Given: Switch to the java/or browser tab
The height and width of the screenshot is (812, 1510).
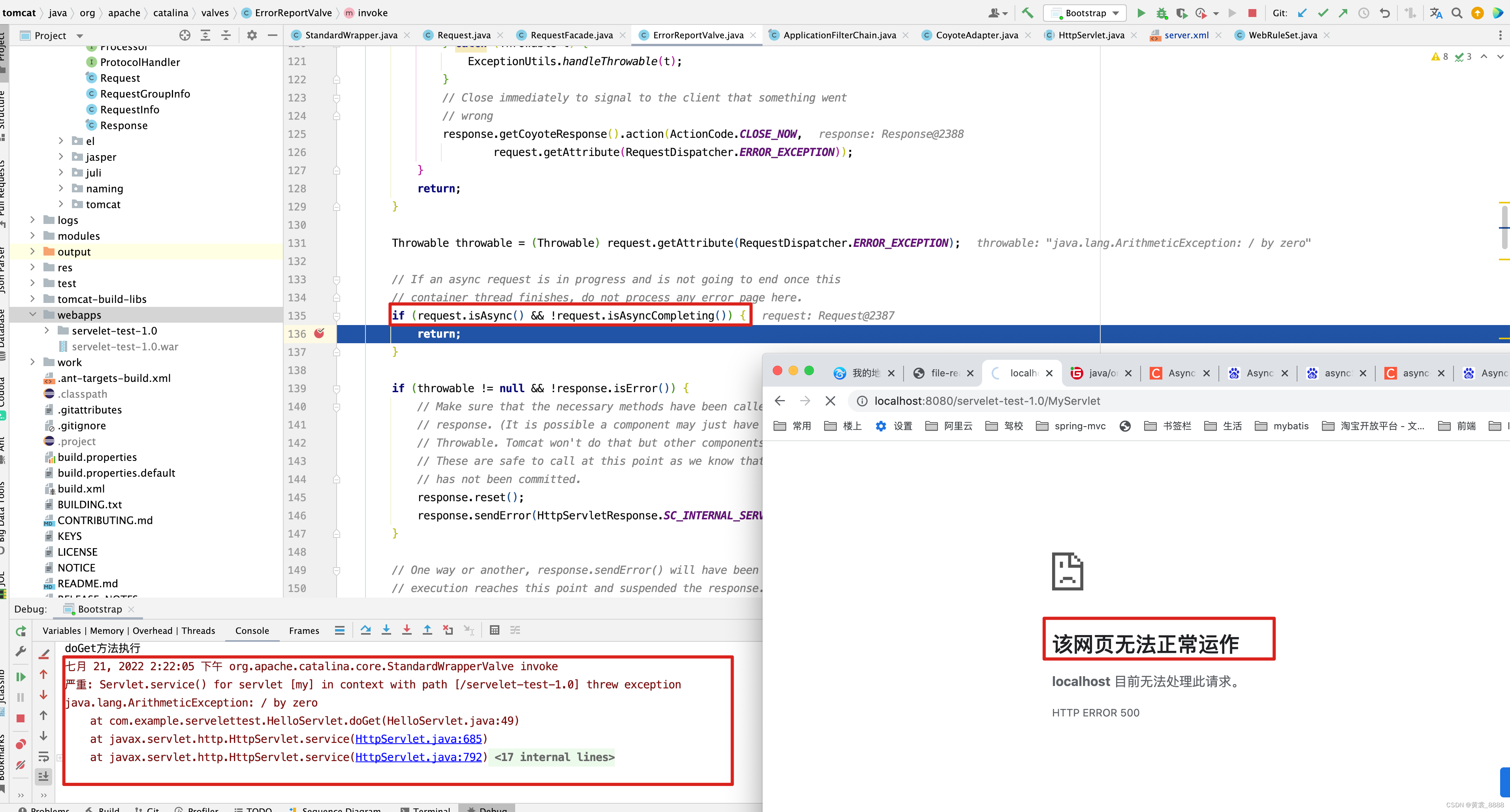Looking at the screenshot, I should (1102, 372).
